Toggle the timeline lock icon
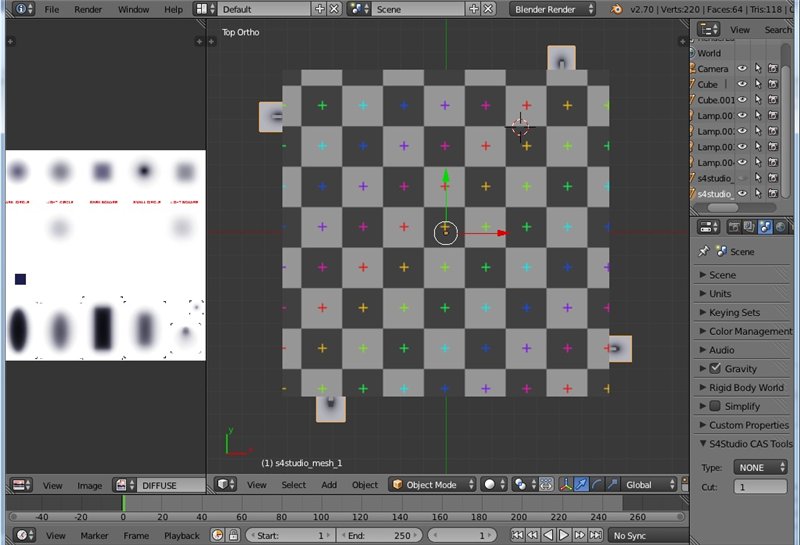 [234, 535]
